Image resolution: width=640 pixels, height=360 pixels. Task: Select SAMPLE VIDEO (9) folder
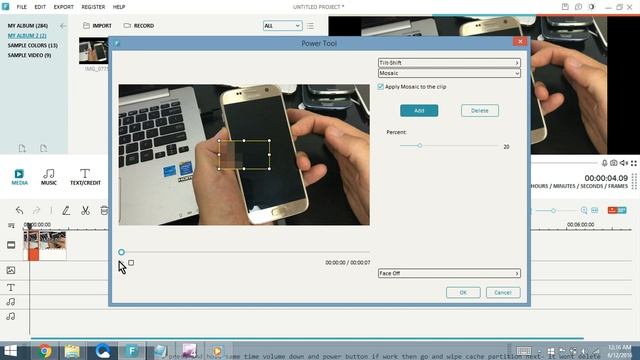pyautogui.click(x=29, y=55)
